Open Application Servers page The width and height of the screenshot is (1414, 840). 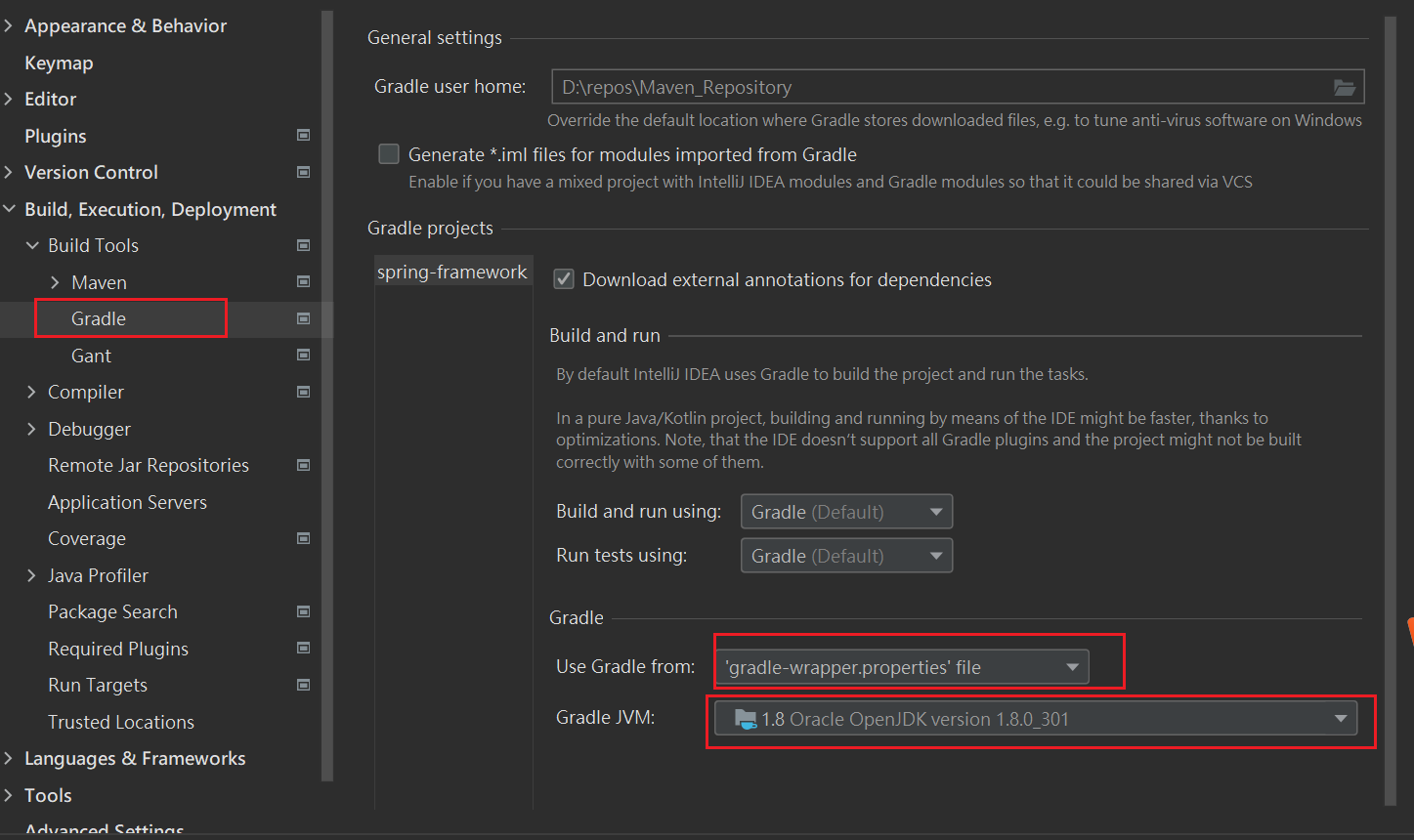click(128, 502)
